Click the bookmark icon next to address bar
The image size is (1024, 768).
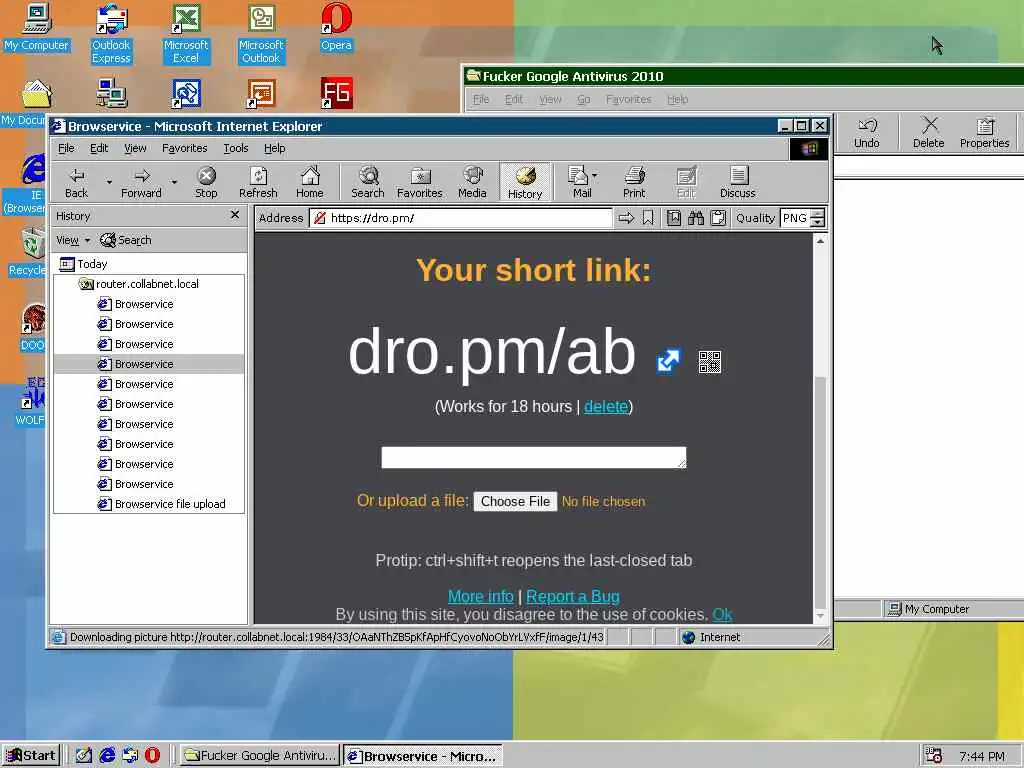(648, 218)
